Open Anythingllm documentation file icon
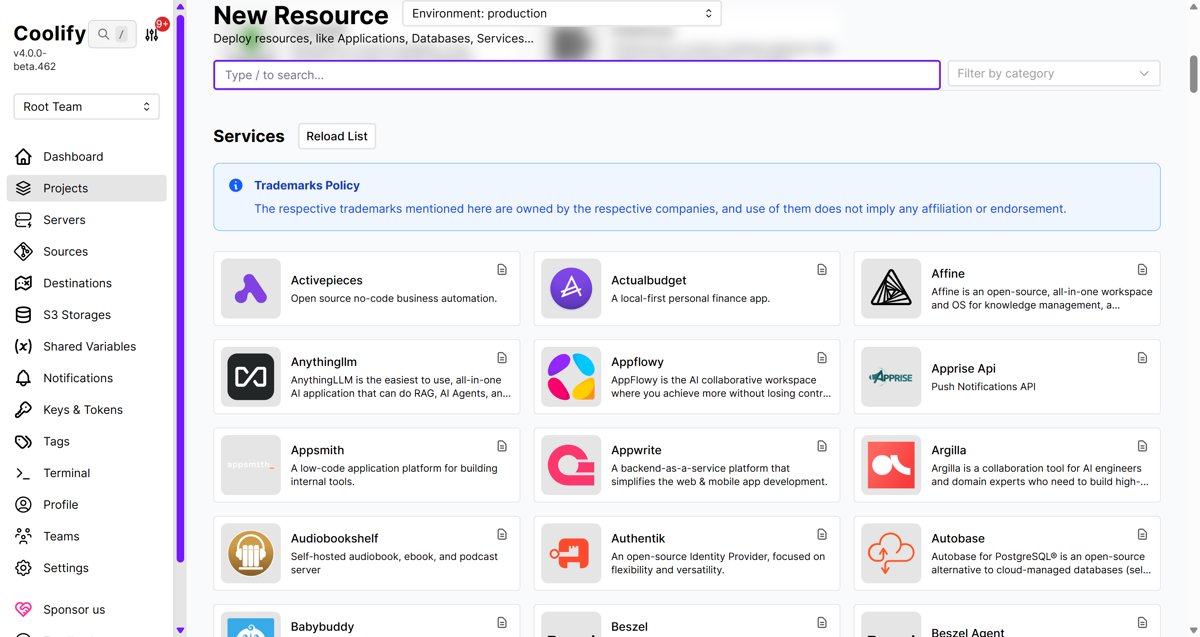 pos(502,358)
